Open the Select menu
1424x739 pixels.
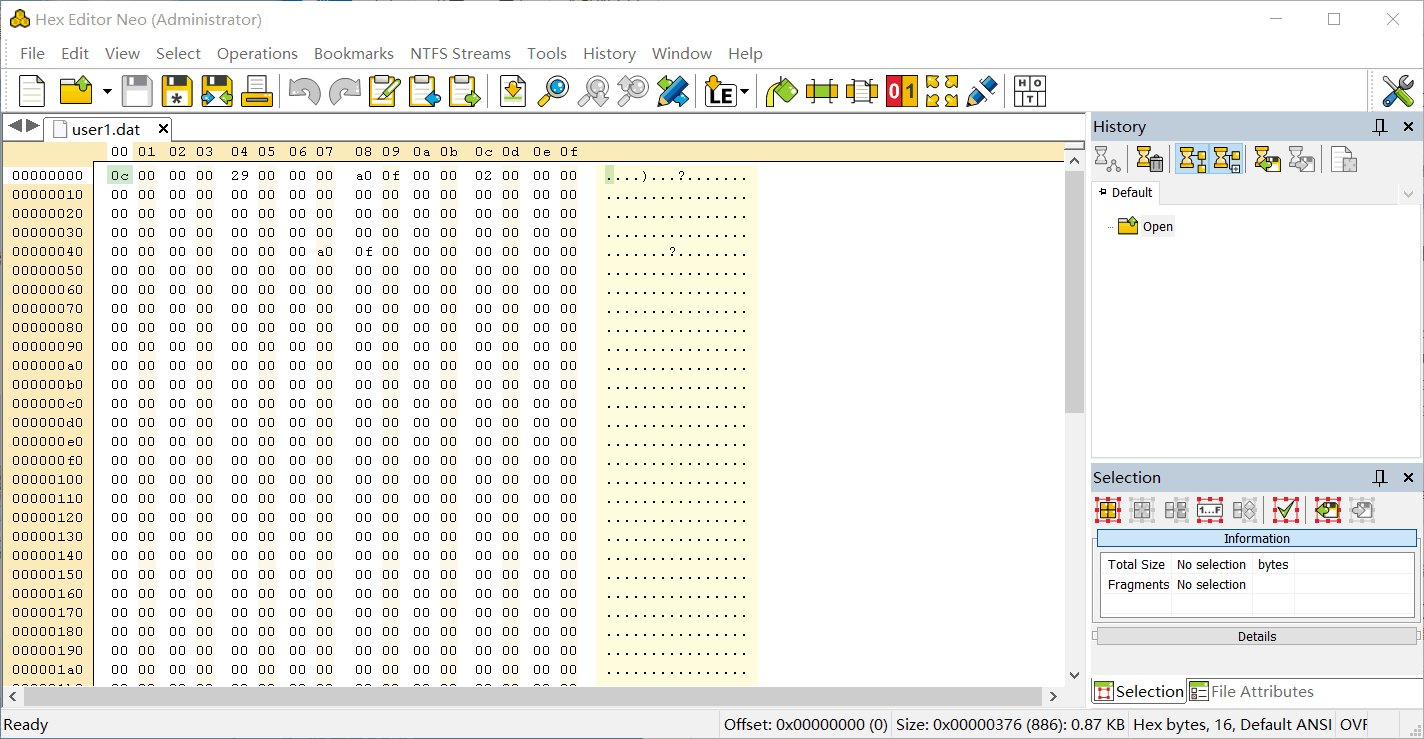tap(178, 53)
